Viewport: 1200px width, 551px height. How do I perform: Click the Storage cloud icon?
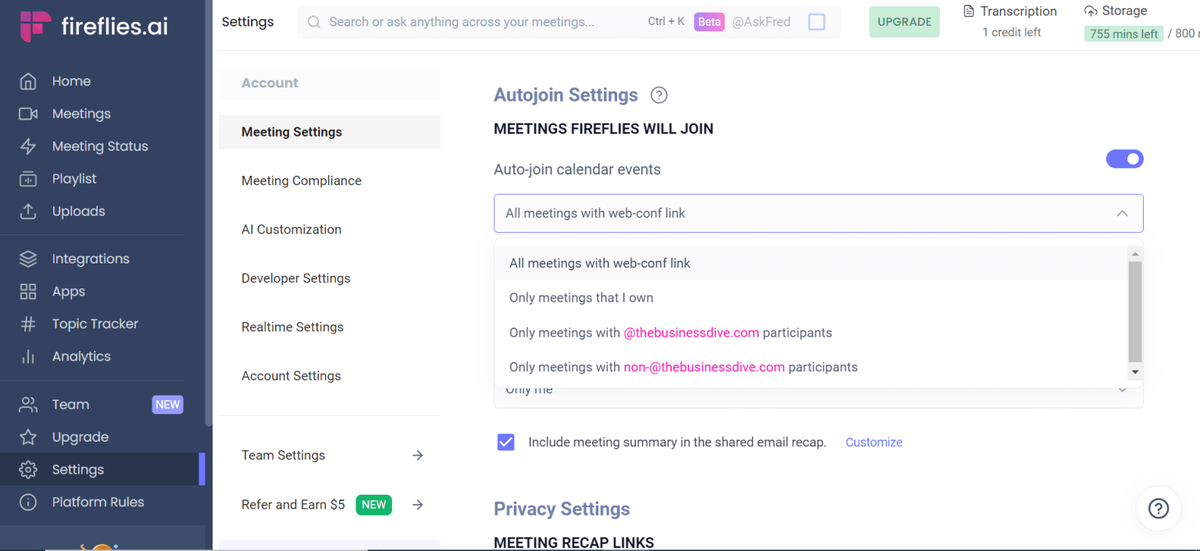[x=1091, y=11]
